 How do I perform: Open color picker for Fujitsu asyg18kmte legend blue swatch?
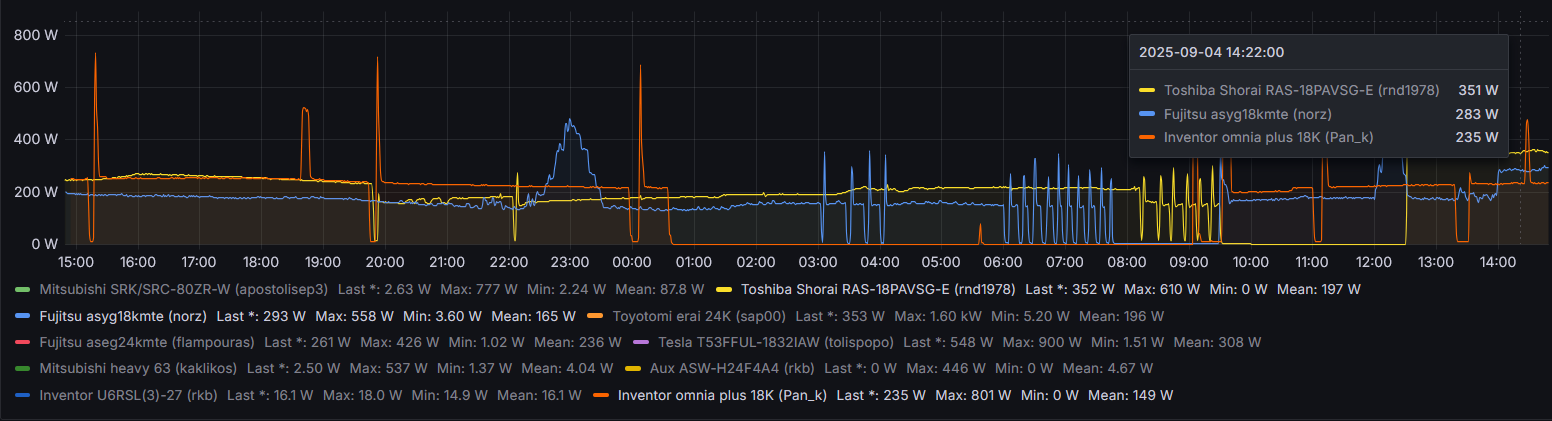23,316
